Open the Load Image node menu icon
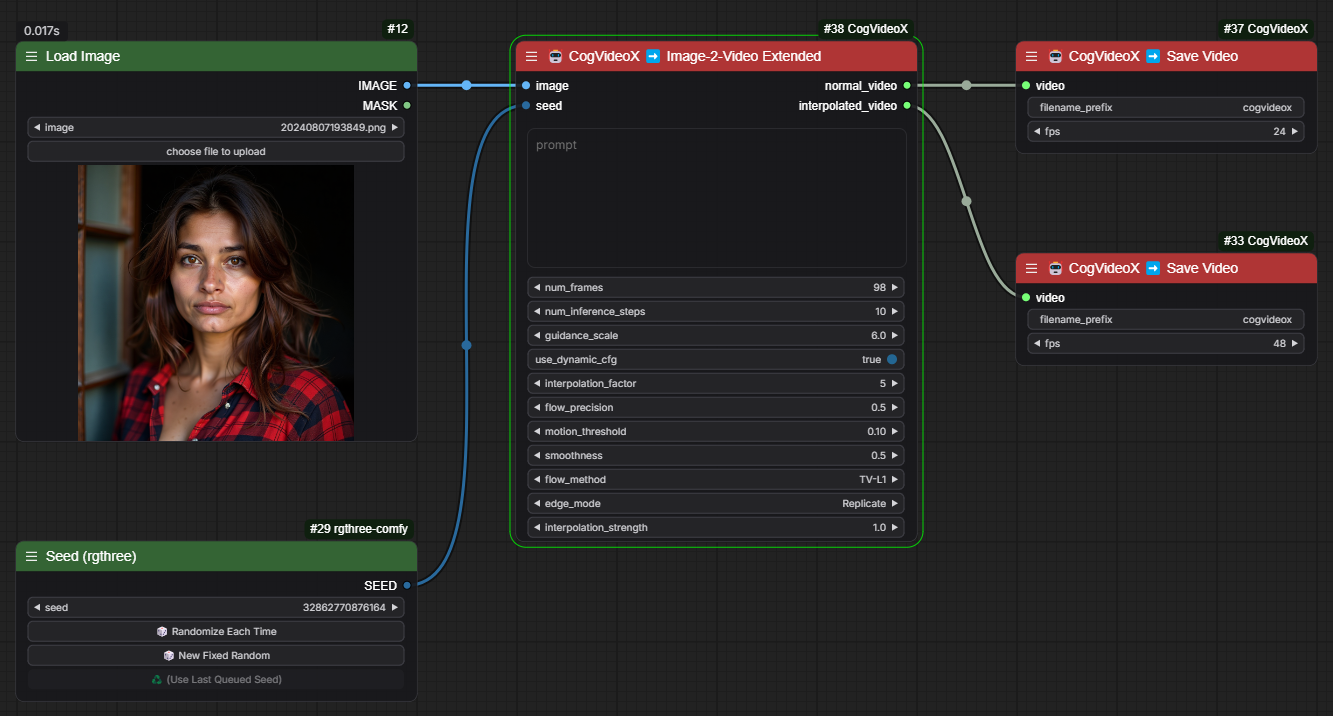The image size is (1333, 716). point(31,56)
